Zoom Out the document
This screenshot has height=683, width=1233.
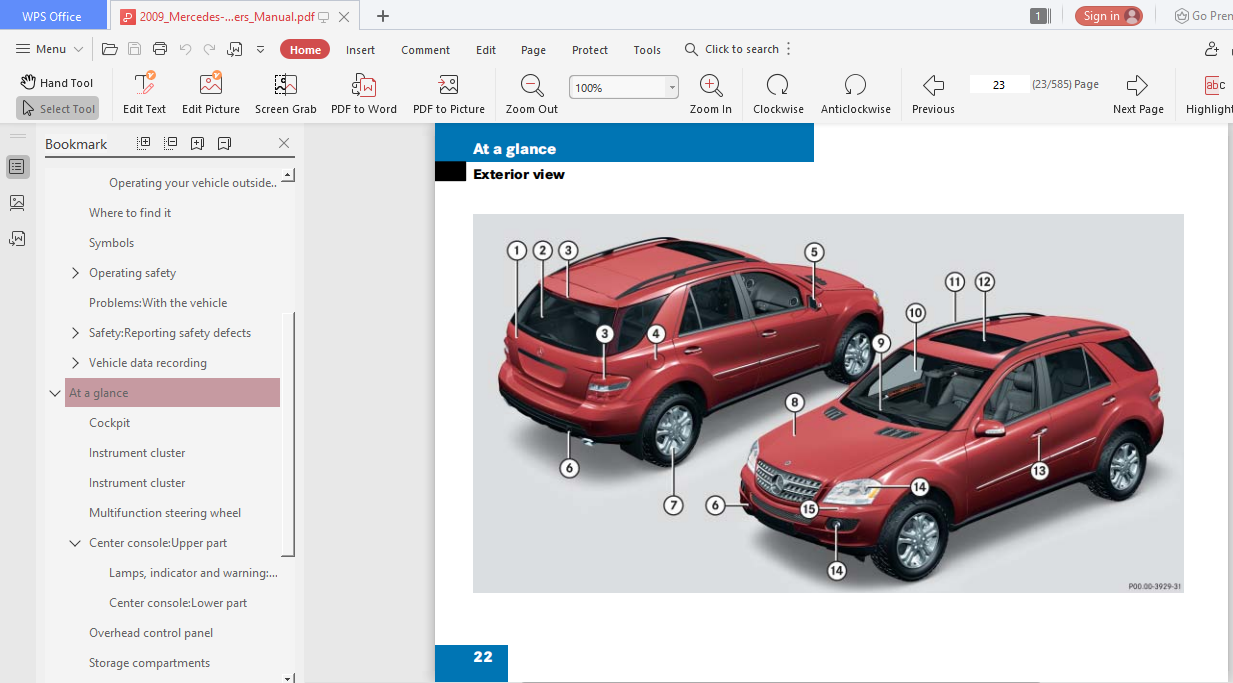click(x=532, y=93)
